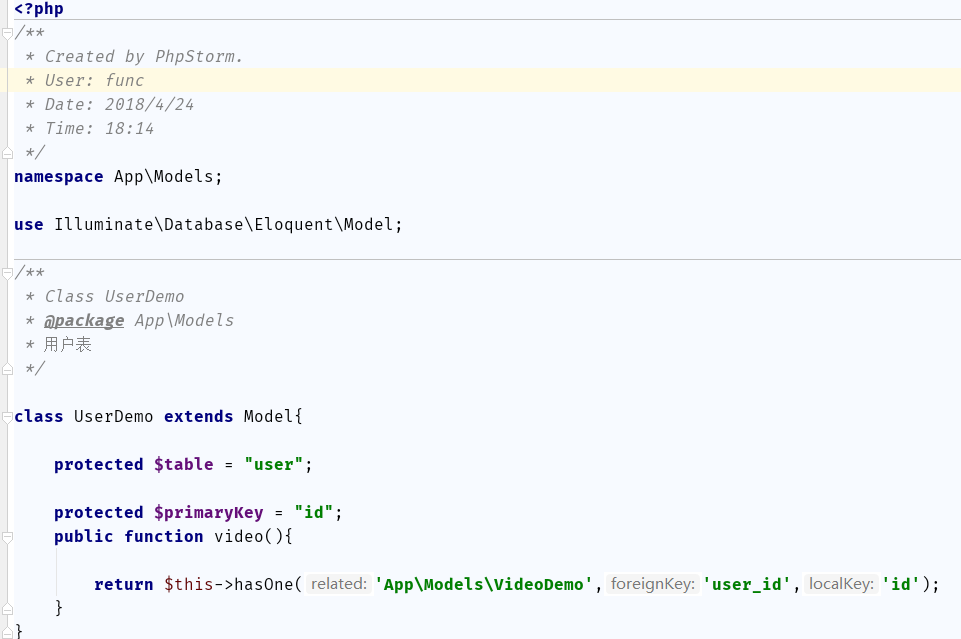The image size is (961, 639).
Task: Click the 'localKey:' parameter hint
Action: [x=841, y=584]
